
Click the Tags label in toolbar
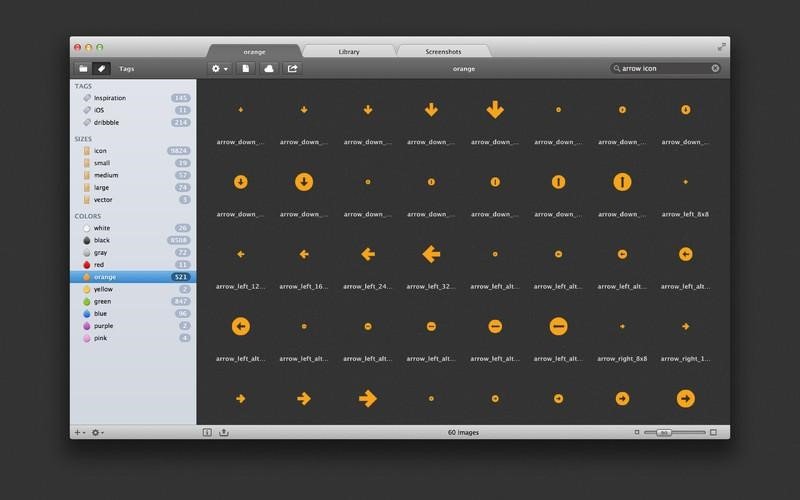click(x=127, y=68)
